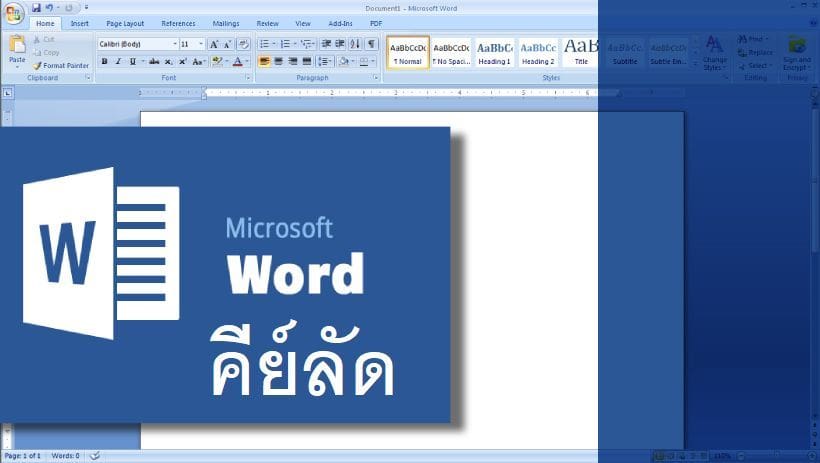Center align the paragraph
Viewport: 820px width, 463px height.
tap(279, 61)
